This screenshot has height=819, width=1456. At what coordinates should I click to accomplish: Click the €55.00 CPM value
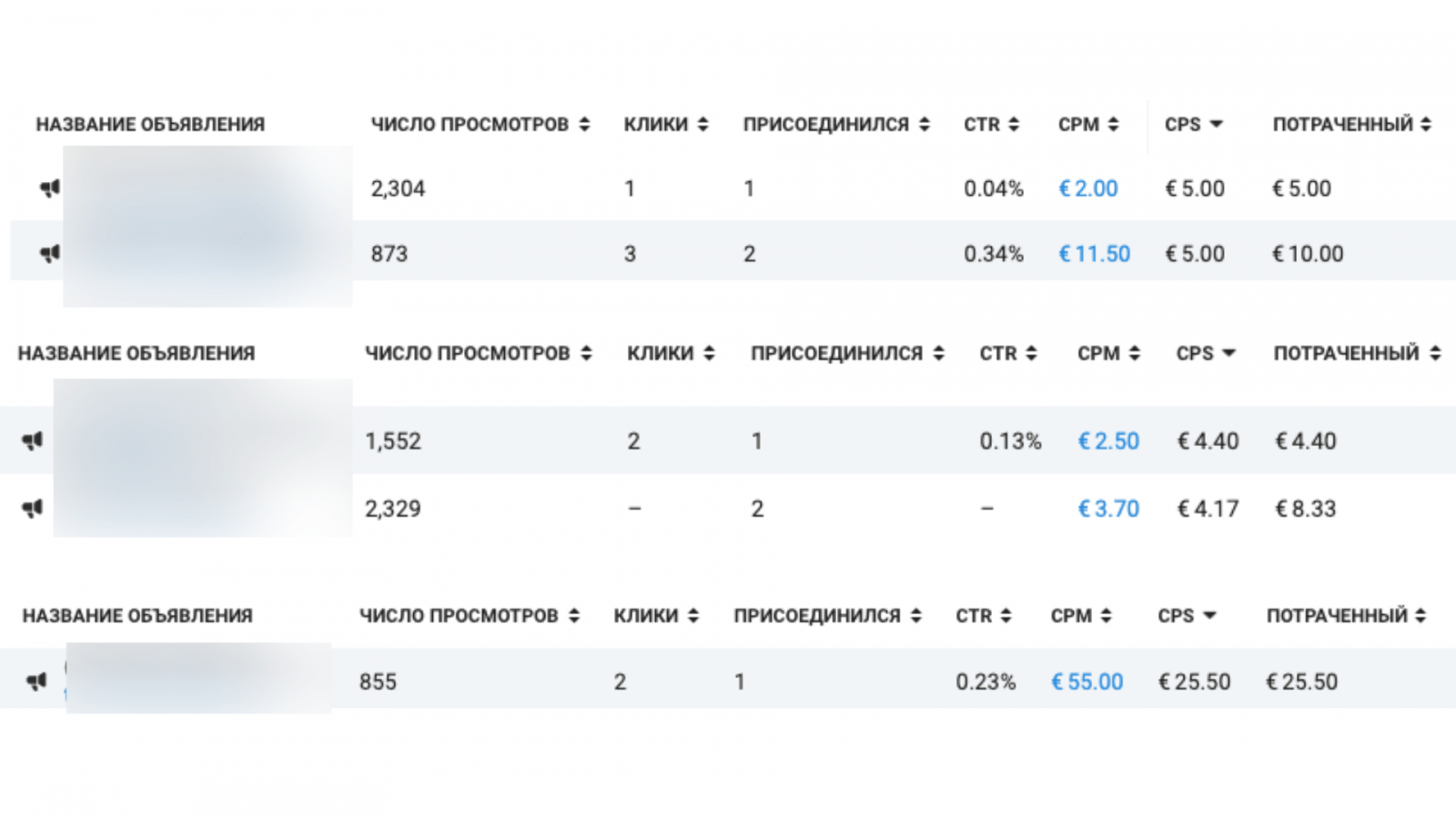click(x=1087, y=682)
